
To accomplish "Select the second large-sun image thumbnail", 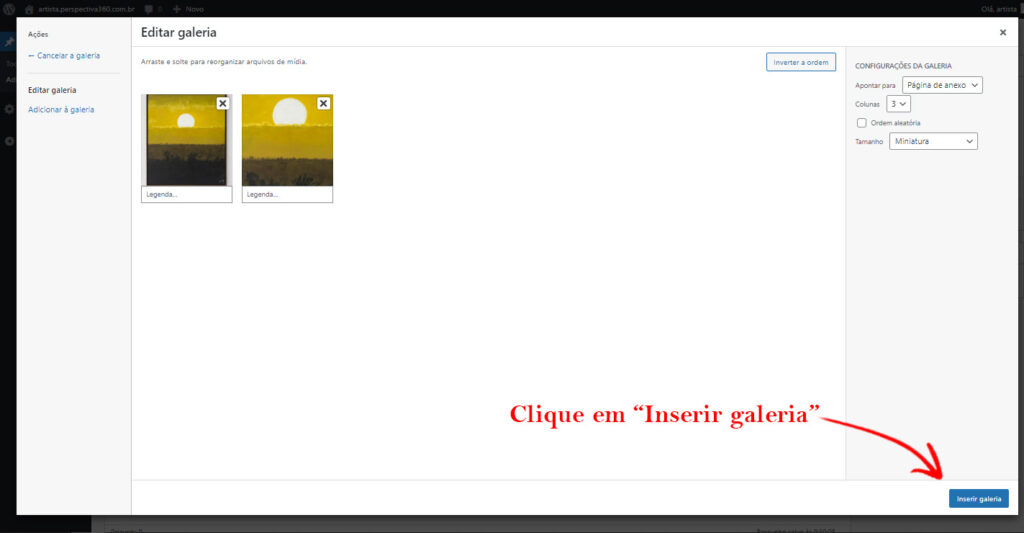I will (x=287, y=140).
